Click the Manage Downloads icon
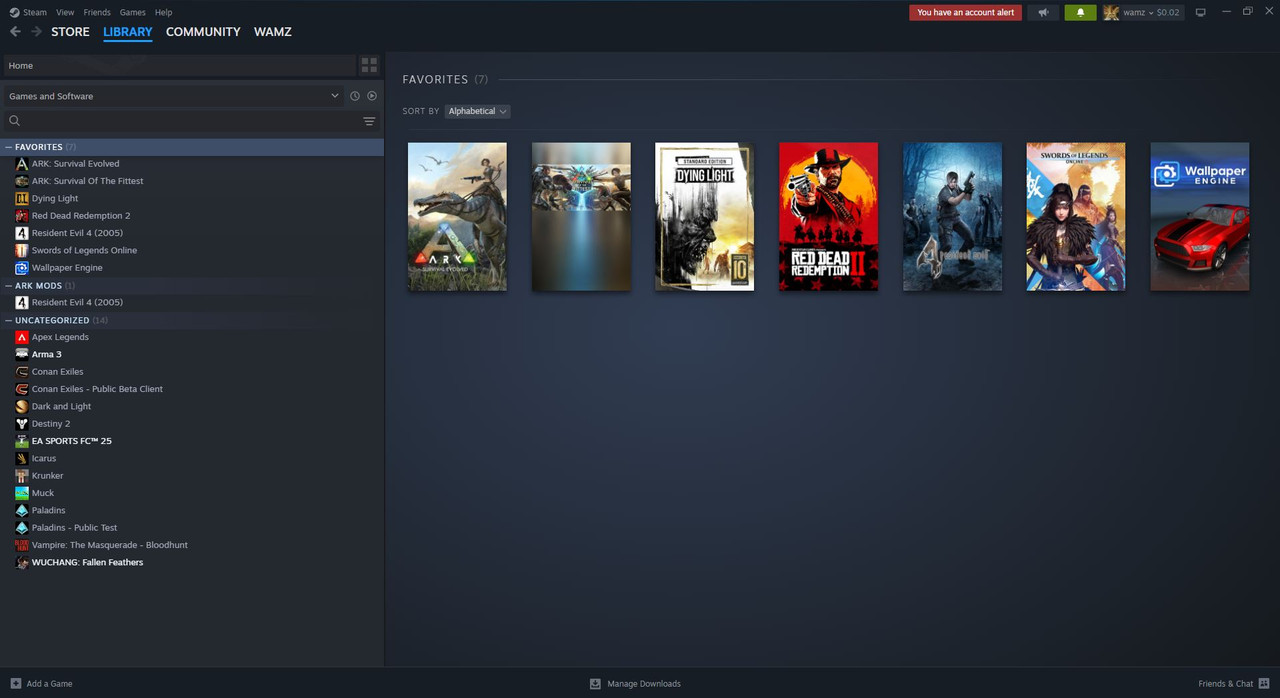This screenshot has width=1280, height=698. click(x=595, y=684)
